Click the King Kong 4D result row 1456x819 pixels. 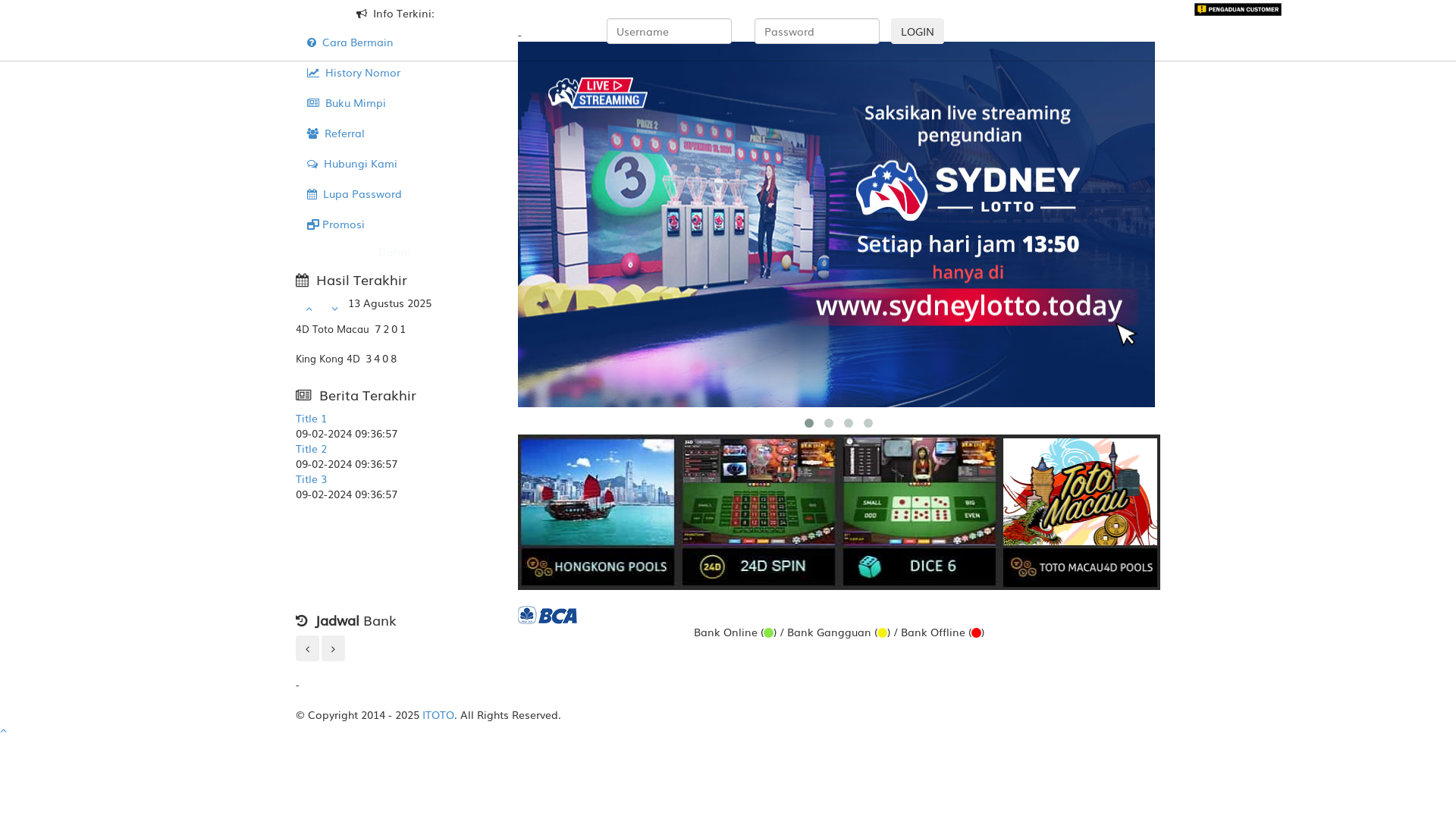346,359
